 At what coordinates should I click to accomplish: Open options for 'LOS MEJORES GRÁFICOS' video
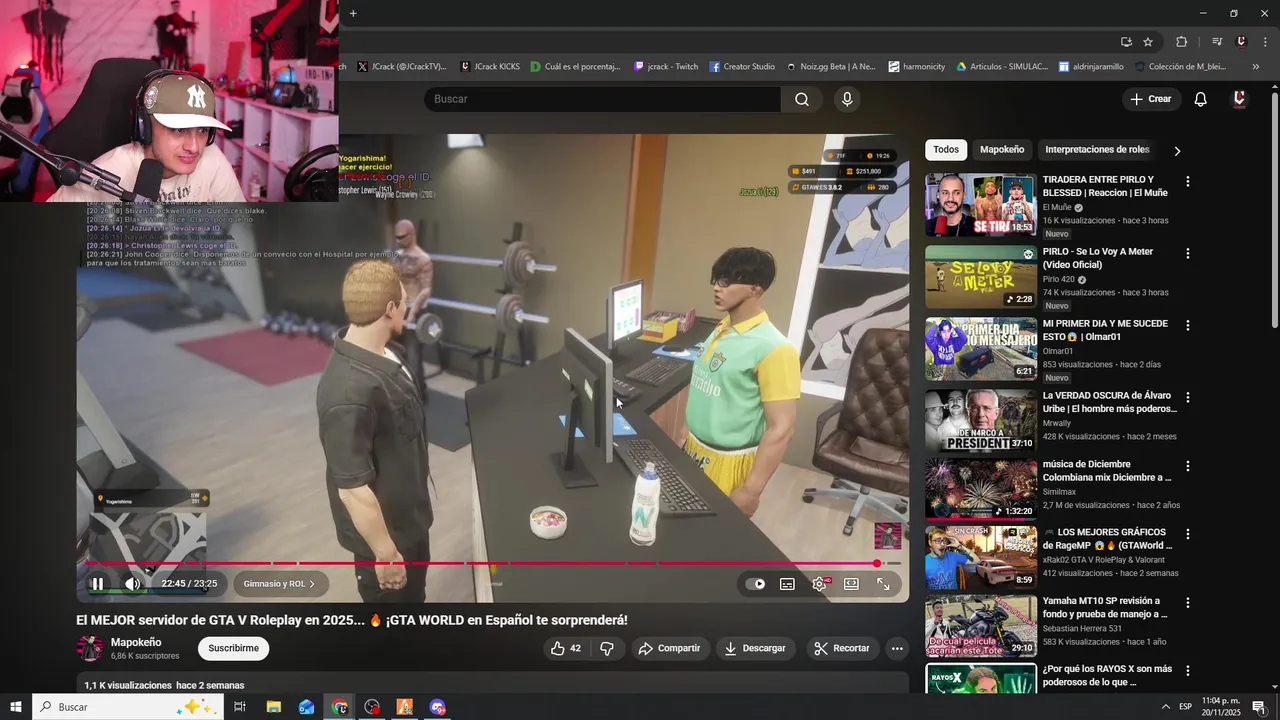[1188, 534]
